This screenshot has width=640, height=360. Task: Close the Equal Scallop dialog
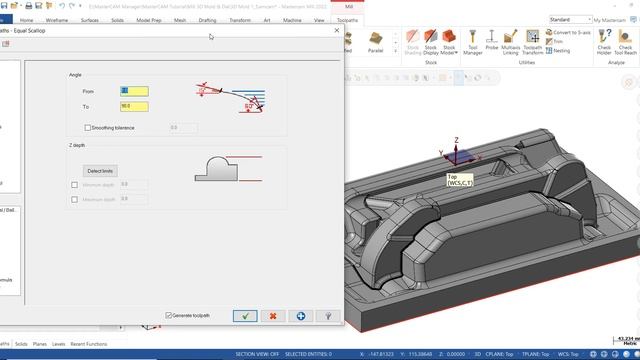click(337, 30)
